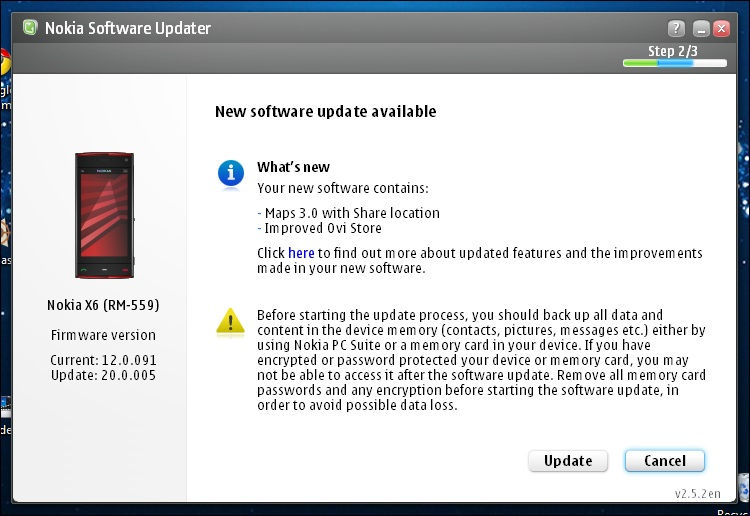Open the 'here' link for updated features
The image size is (750, 516).
301,253
